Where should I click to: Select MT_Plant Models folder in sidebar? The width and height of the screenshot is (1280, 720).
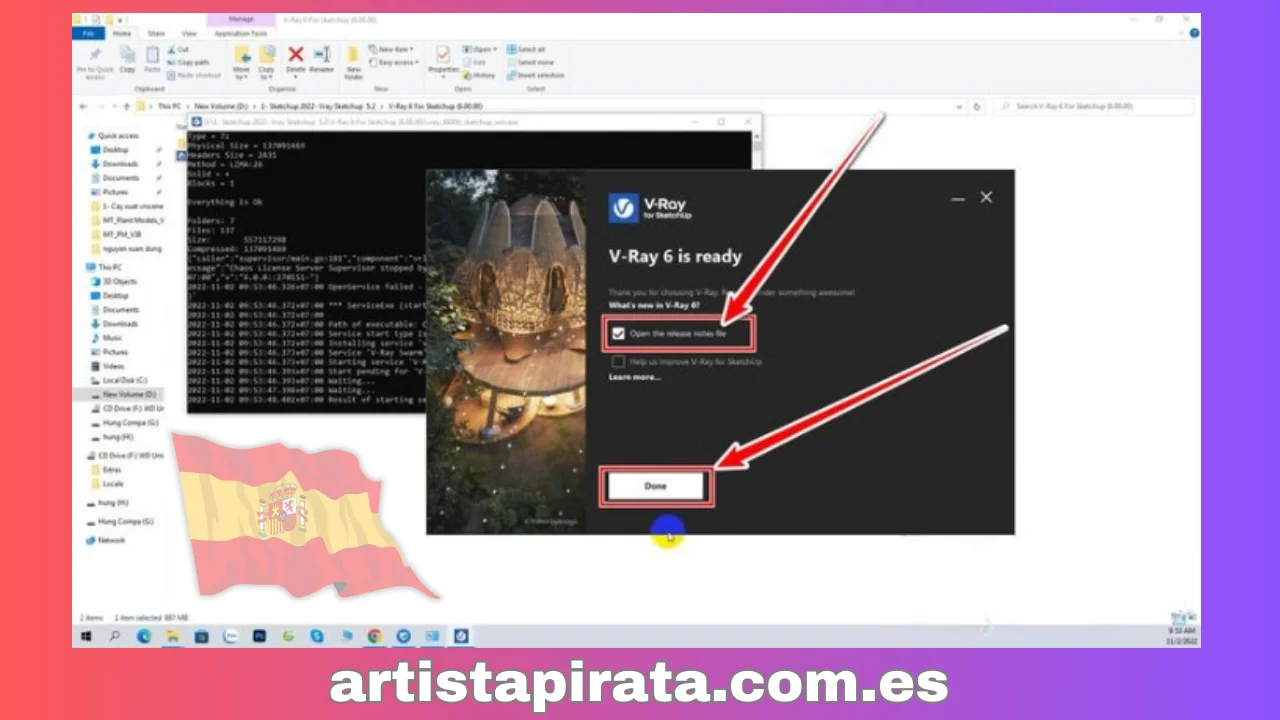click(x=133, y=220)
